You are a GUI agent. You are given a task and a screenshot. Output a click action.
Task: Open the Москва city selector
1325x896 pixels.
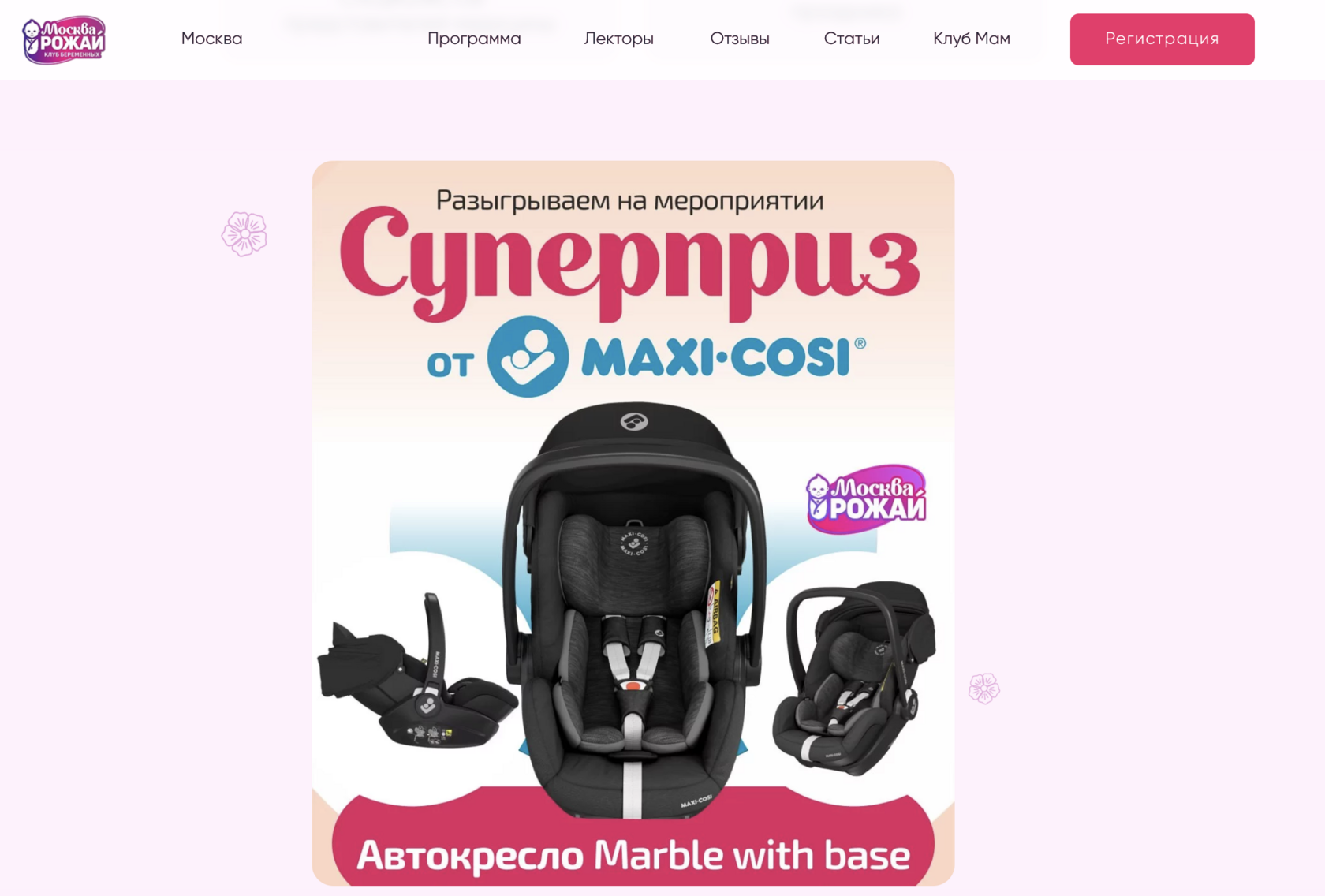(x=211, y=39)
